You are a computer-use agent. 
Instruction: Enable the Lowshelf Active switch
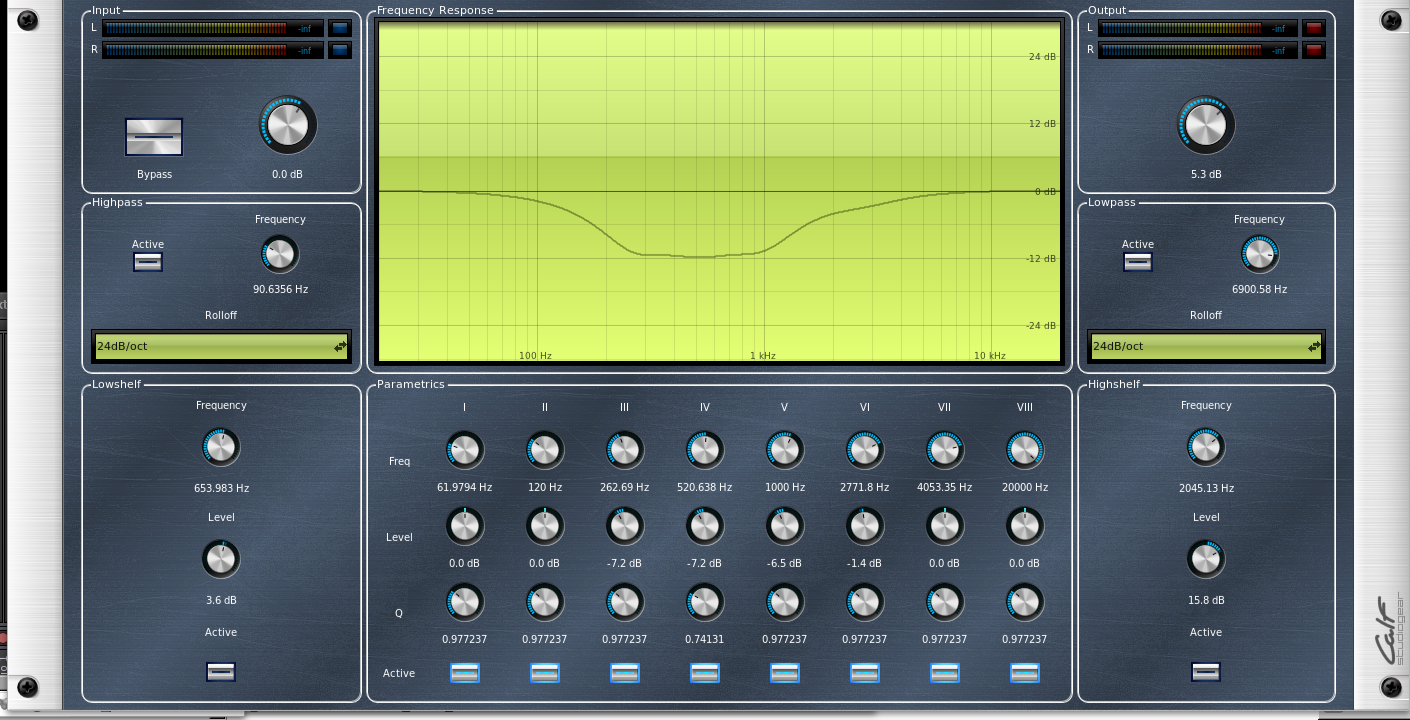[x=221, y=672]
